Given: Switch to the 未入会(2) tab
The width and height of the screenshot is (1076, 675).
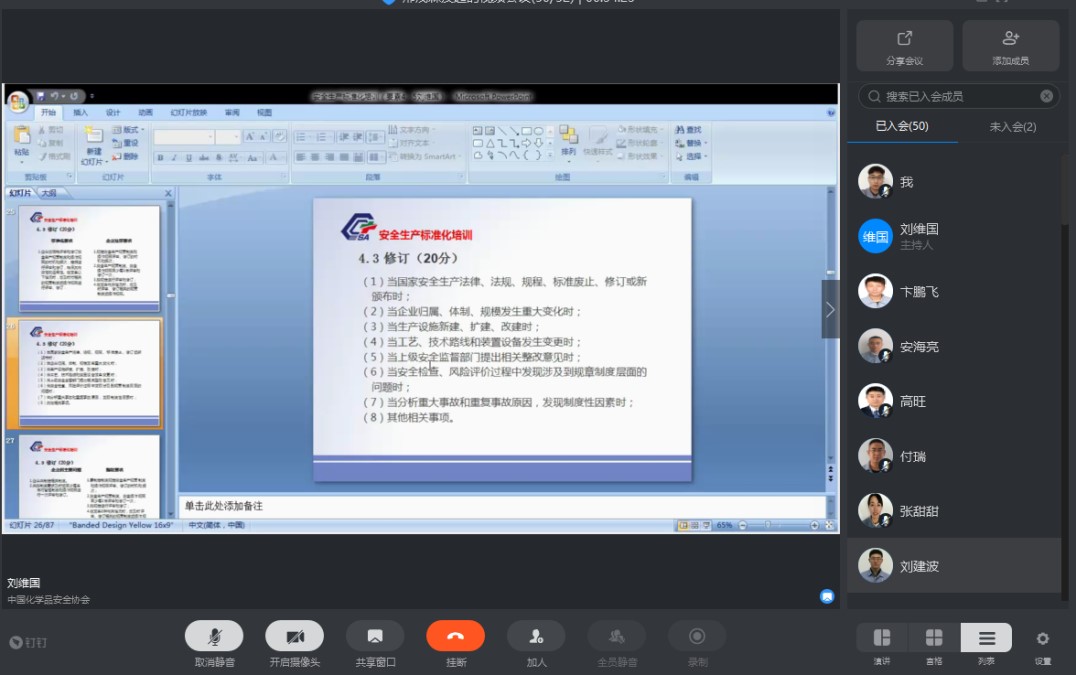Looking at the screenshot, I should click(1012, 127).
